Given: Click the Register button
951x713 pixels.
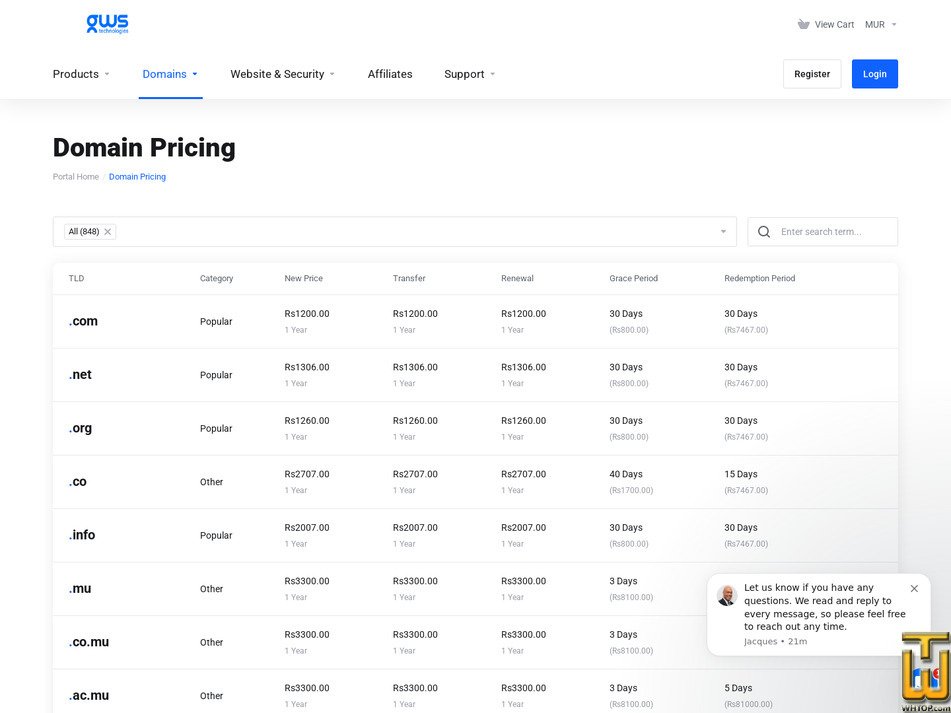Looking at the screenshot, I should click(812, 74).
